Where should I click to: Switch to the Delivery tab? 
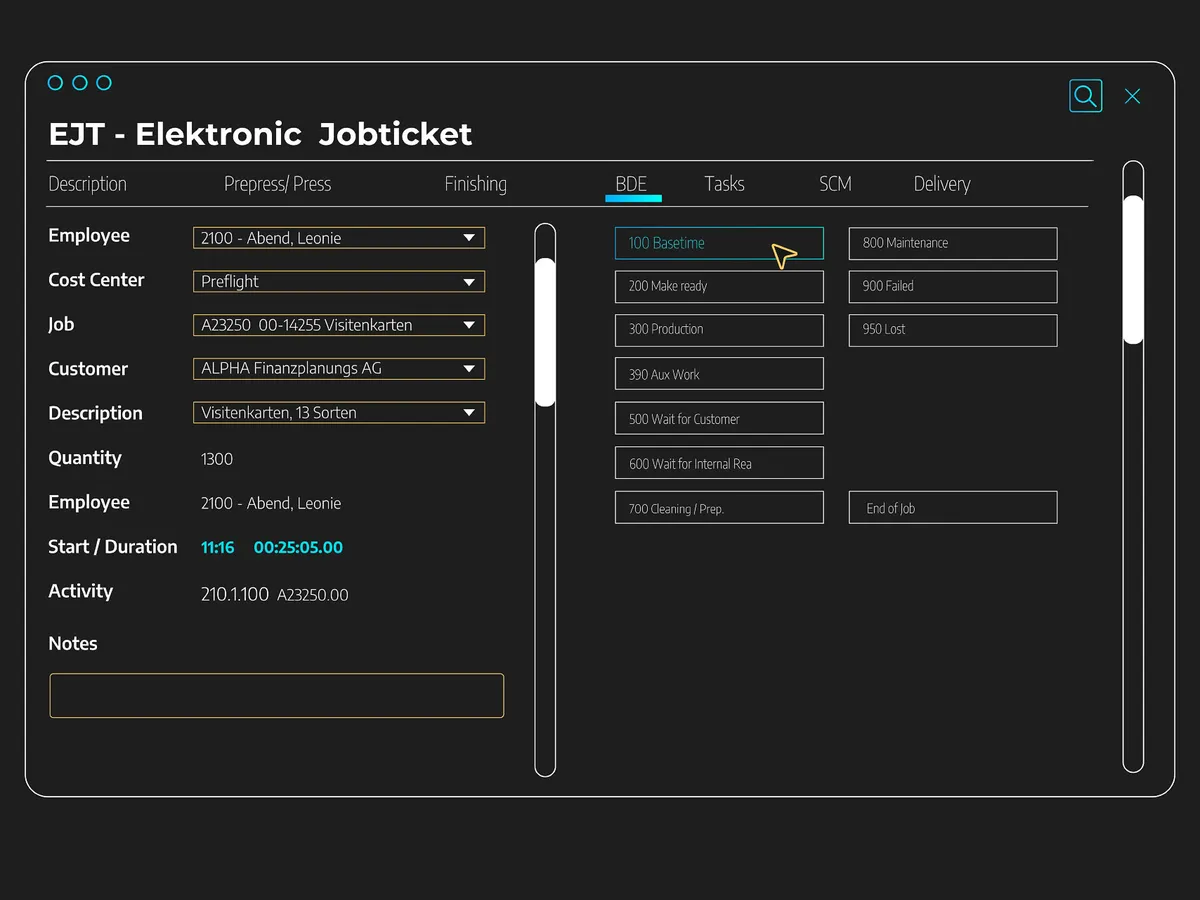click(x=942, y=184)
